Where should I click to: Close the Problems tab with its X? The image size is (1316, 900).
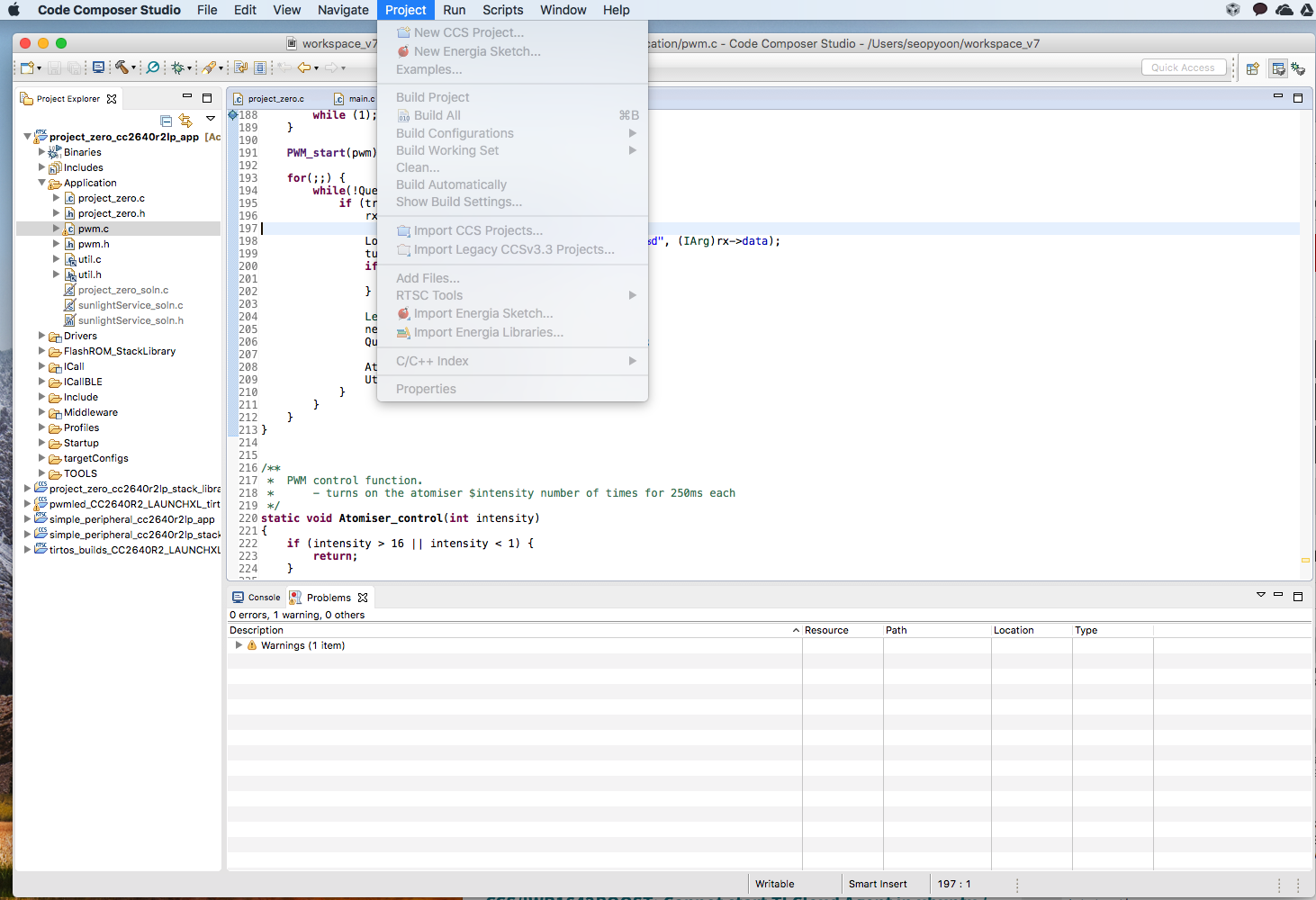click(363, 598)
